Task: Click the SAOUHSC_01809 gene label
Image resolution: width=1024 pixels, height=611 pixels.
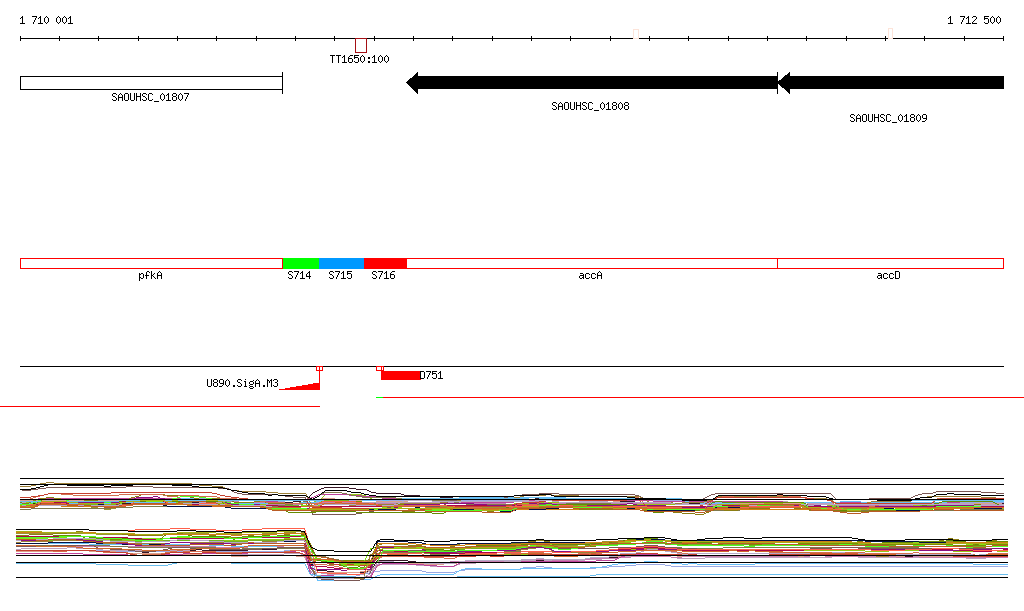Action: [x=888, y=118]
